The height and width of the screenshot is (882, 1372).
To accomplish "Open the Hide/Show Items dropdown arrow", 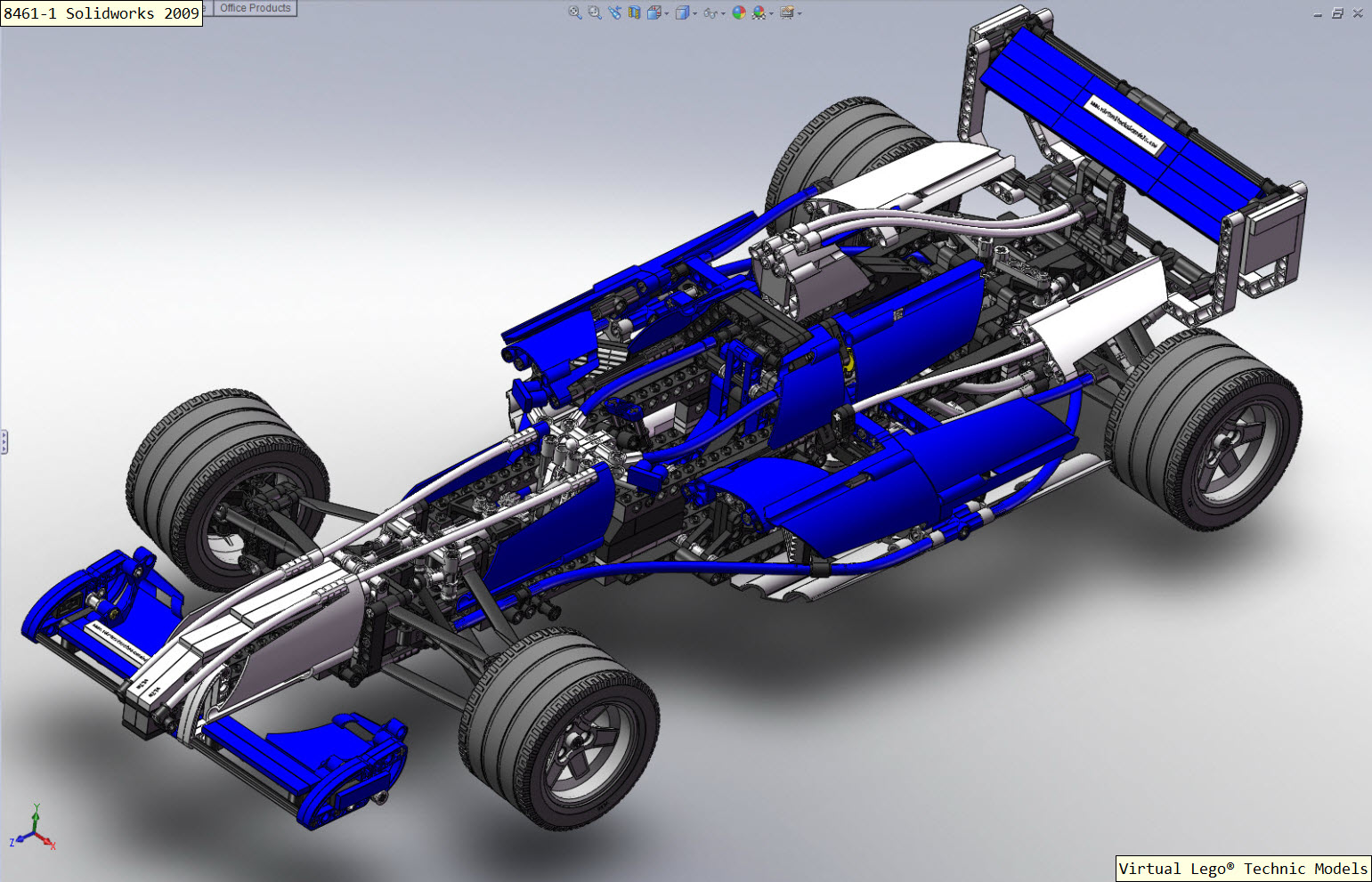I will click(x=723, y=13).
